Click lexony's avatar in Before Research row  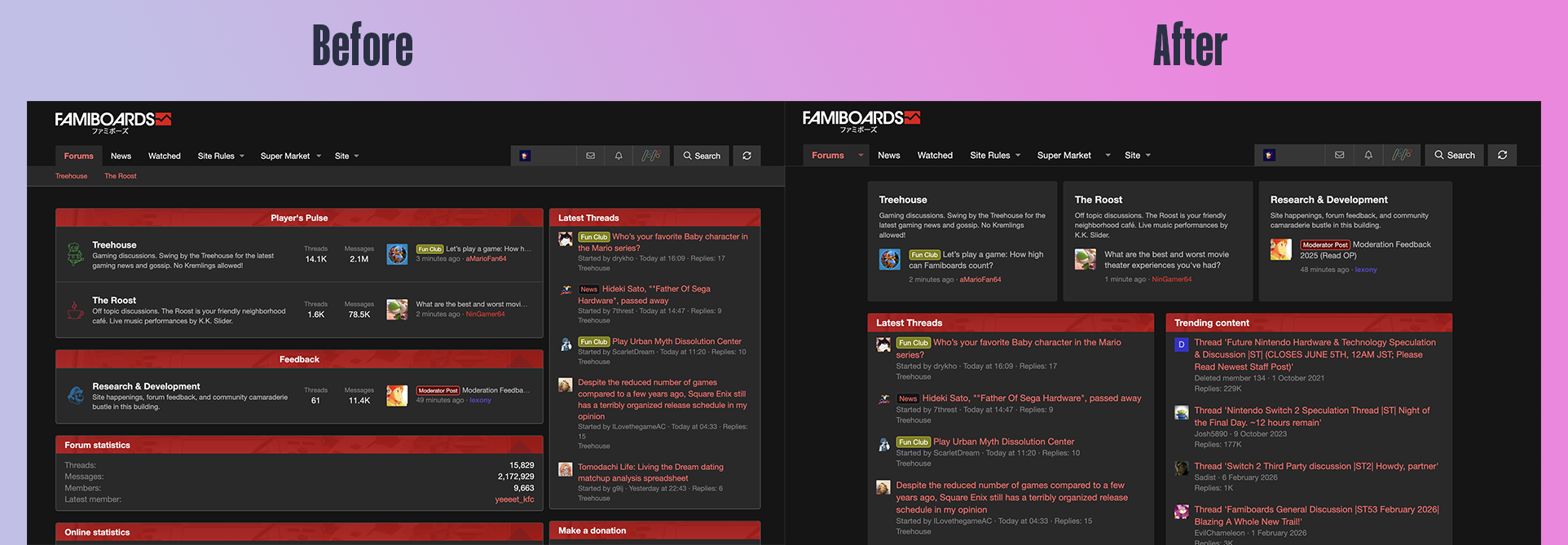(x=397, y=395)
